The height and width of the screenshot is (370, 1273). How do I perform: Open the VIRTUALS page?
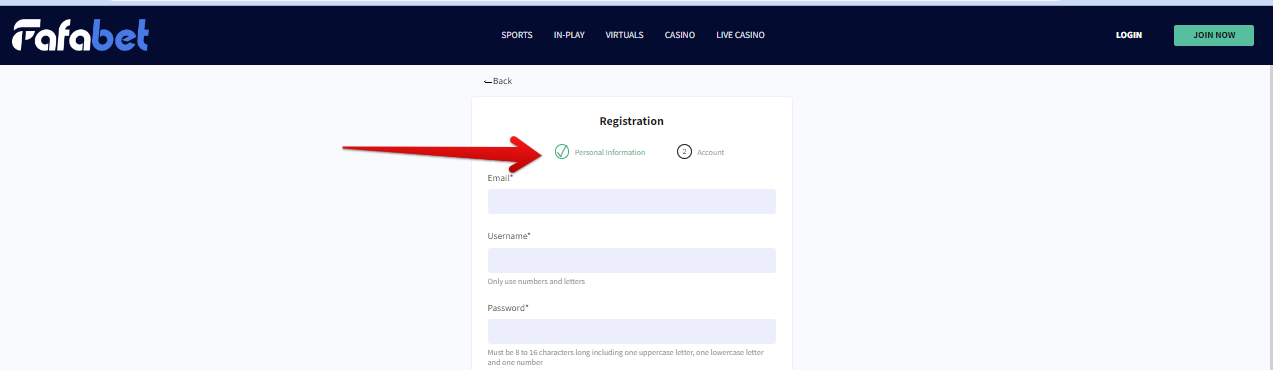point(625,35)
